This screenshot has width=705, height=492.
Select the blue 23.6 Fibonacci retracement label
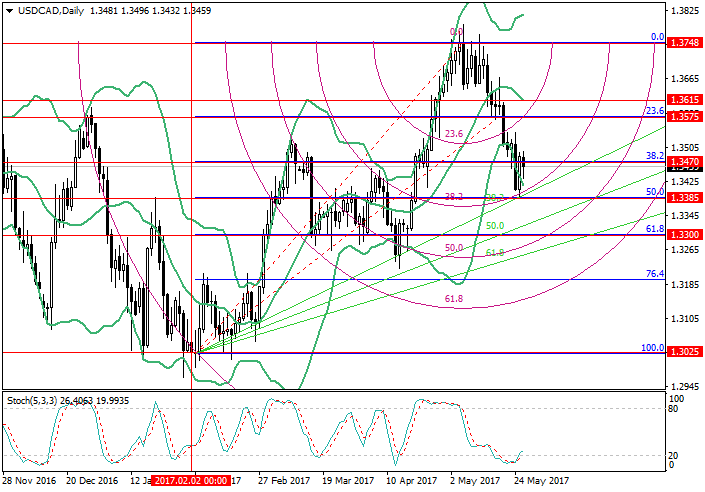coord(655,111)
